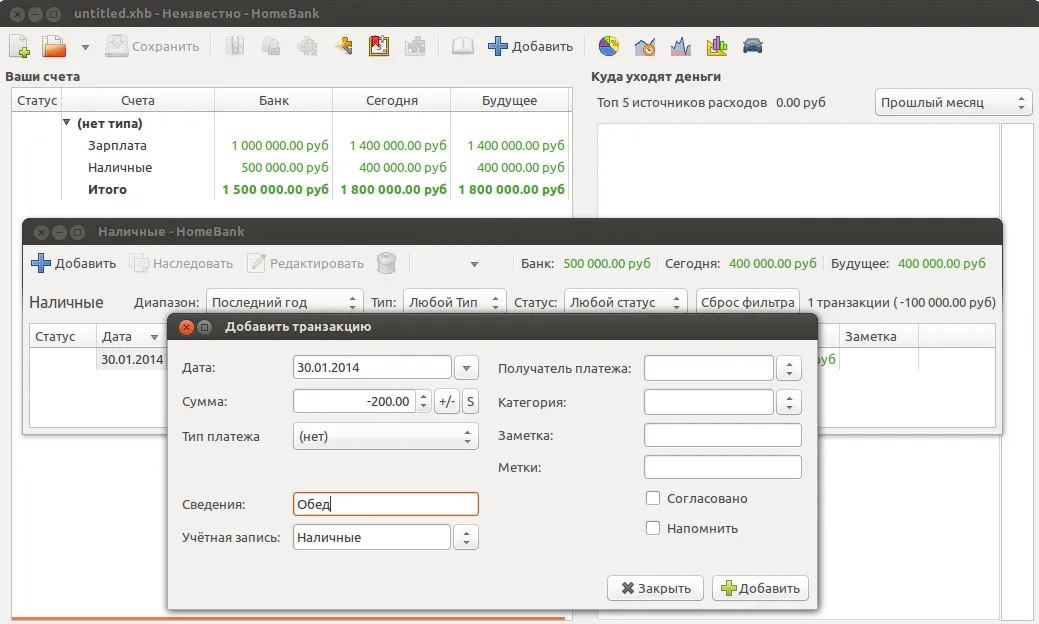Open the assignments wand icon
1039x624 pixels.
coord(343,46)
